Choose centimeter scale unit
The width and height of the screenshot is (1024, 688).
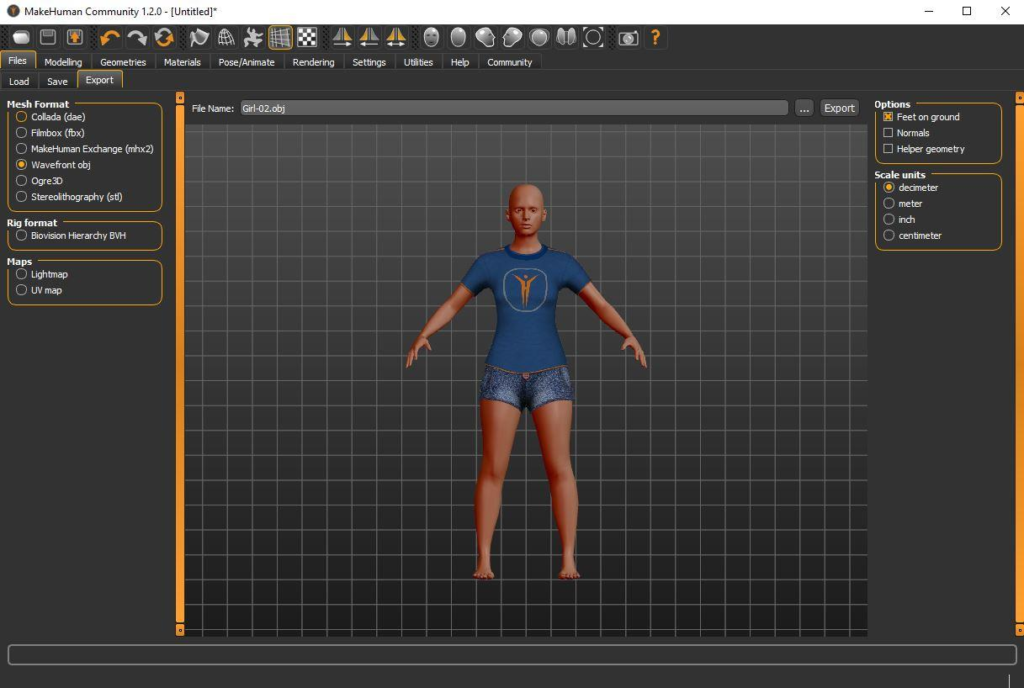pyautogui.click(x=889, y=236)
